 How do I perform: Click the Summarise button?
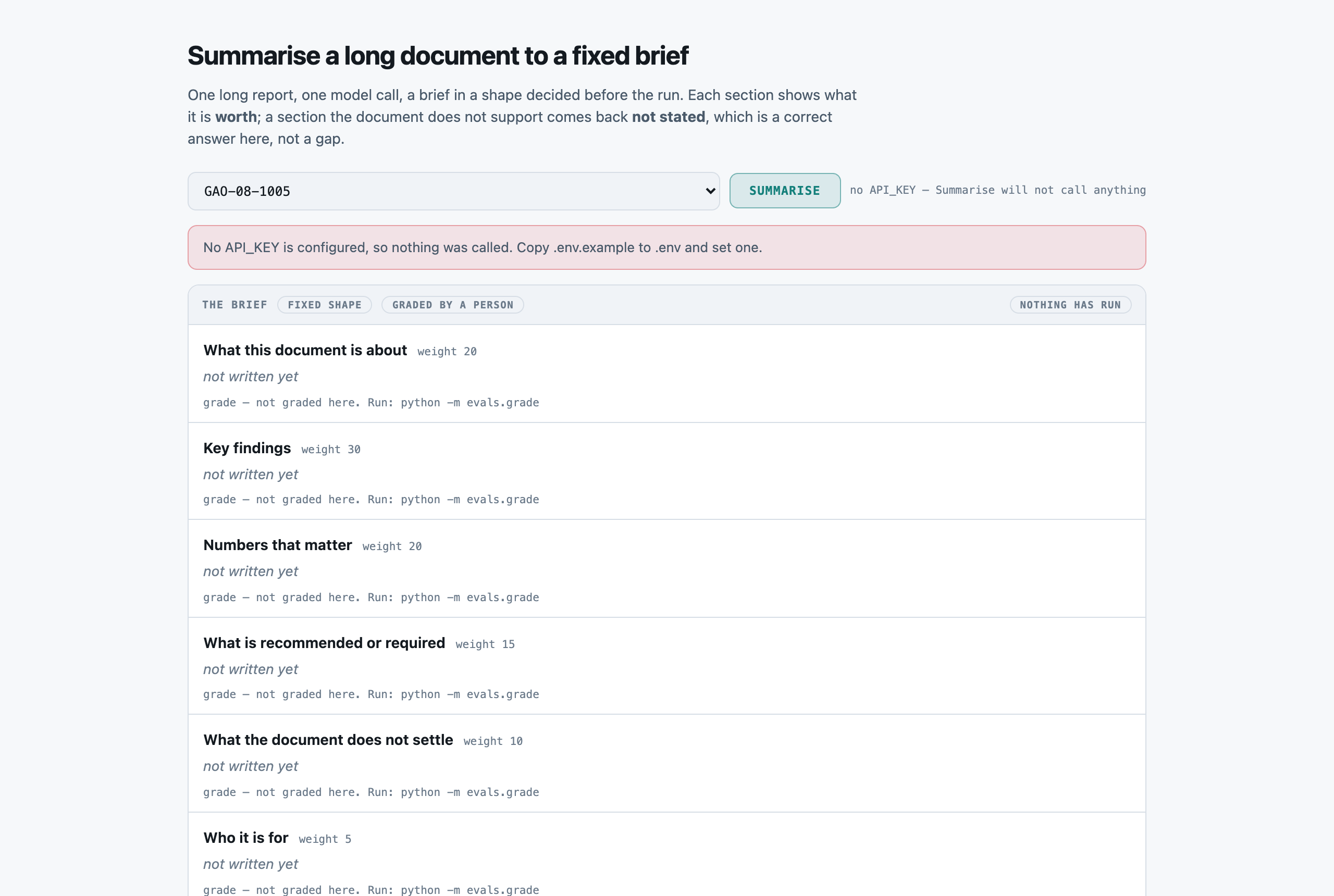pos(784,191)
